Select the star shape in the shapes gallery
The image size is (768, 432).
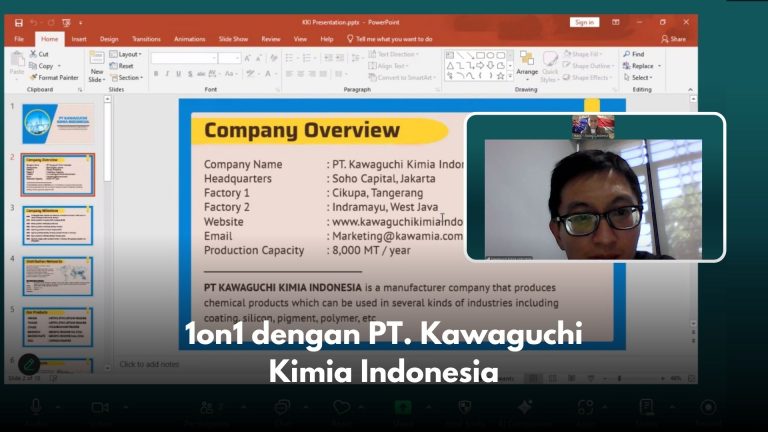tap(500, 76)
